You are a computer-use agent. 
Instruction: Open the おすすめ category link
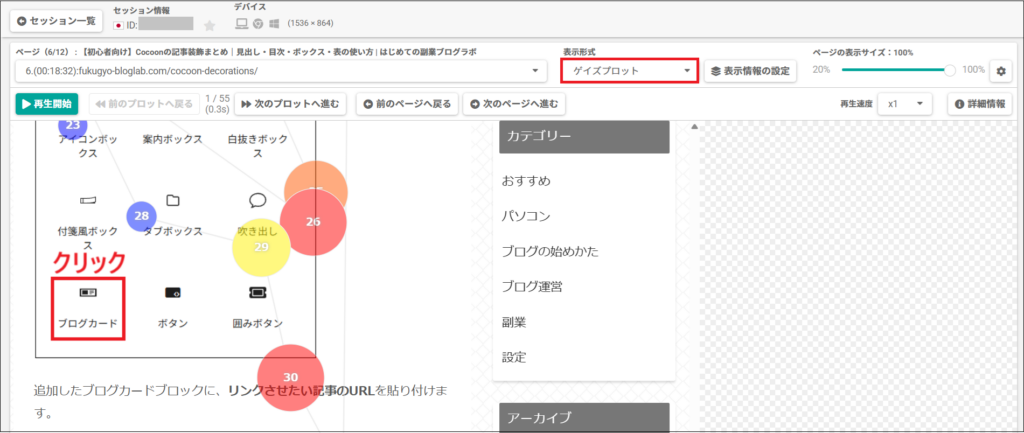(526, 180)
